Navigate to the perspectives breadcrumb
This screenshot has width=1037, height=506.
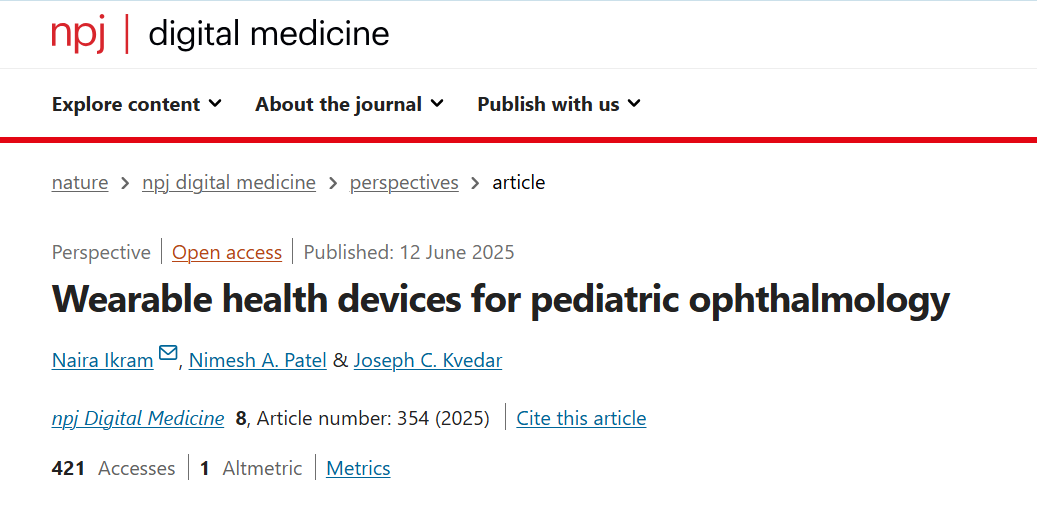404,183
